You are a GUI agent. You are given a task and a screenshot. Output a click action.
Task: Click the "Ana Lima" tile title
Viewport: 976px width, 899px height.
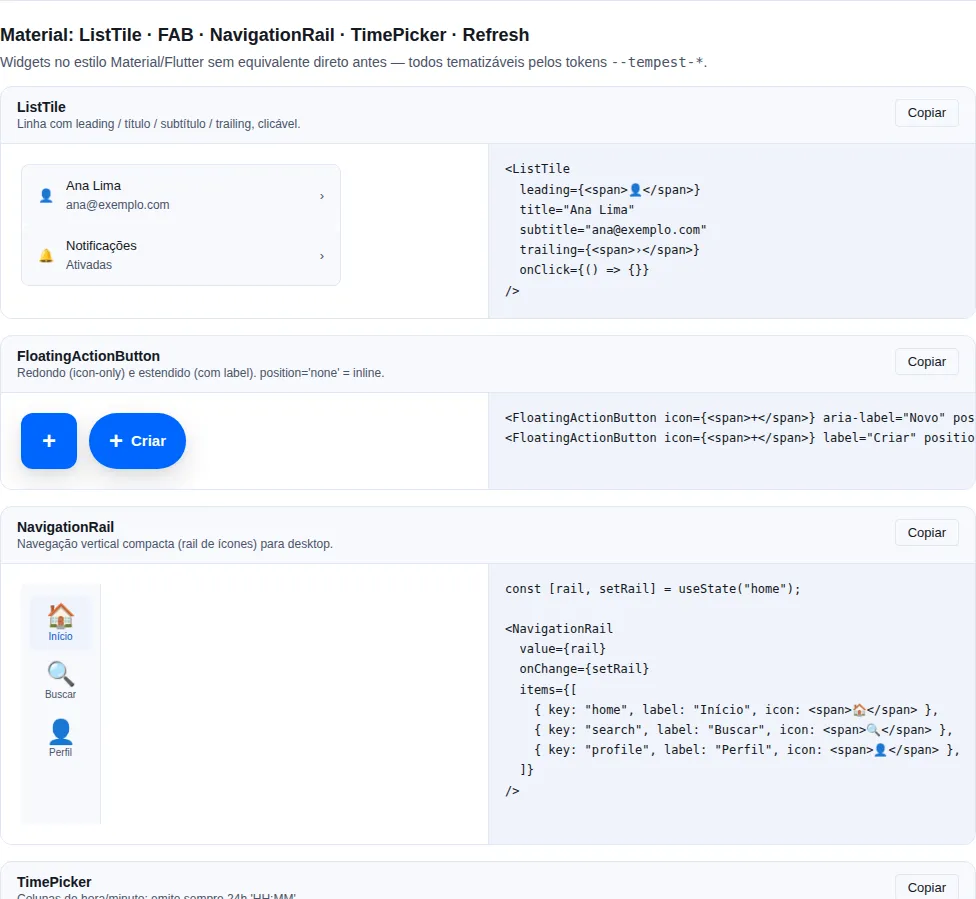click(x=93, y=186)
